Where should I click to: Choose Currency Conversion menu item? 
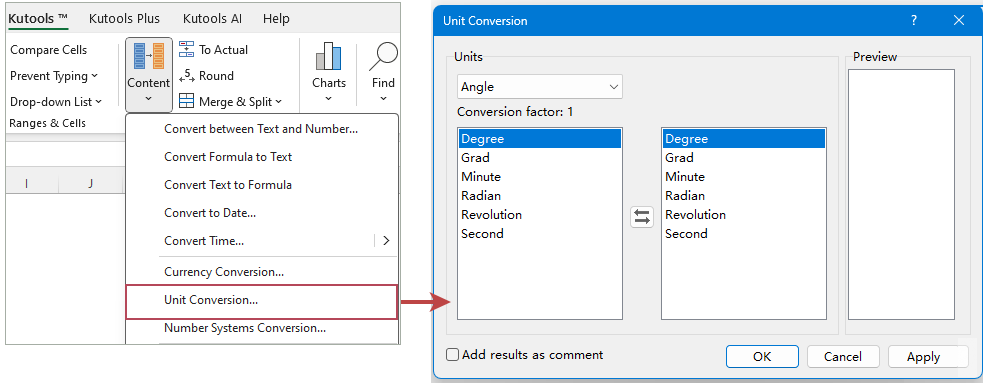coord(261,272)
